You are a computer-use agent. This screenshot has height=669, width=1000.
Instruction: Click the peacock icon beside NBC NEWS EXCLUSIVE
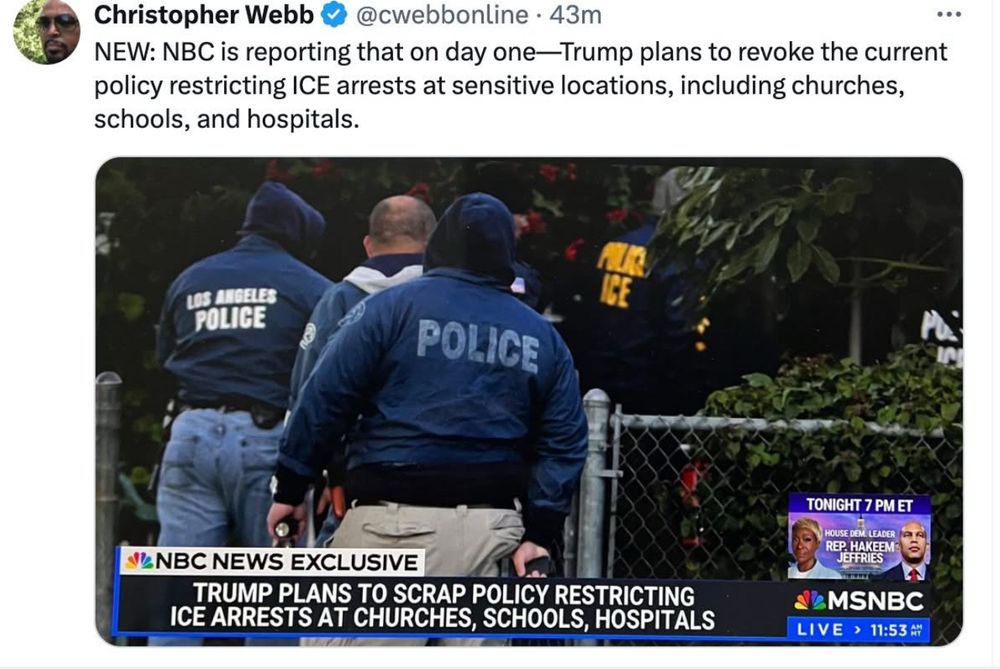pos(140,561)
